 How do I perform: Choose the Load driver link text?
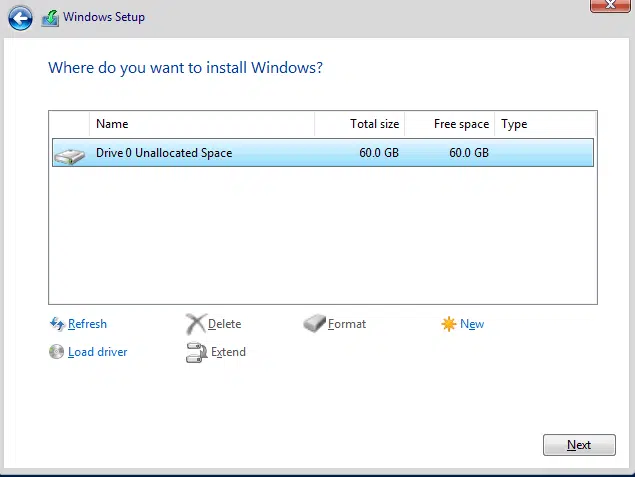point(97,352)
